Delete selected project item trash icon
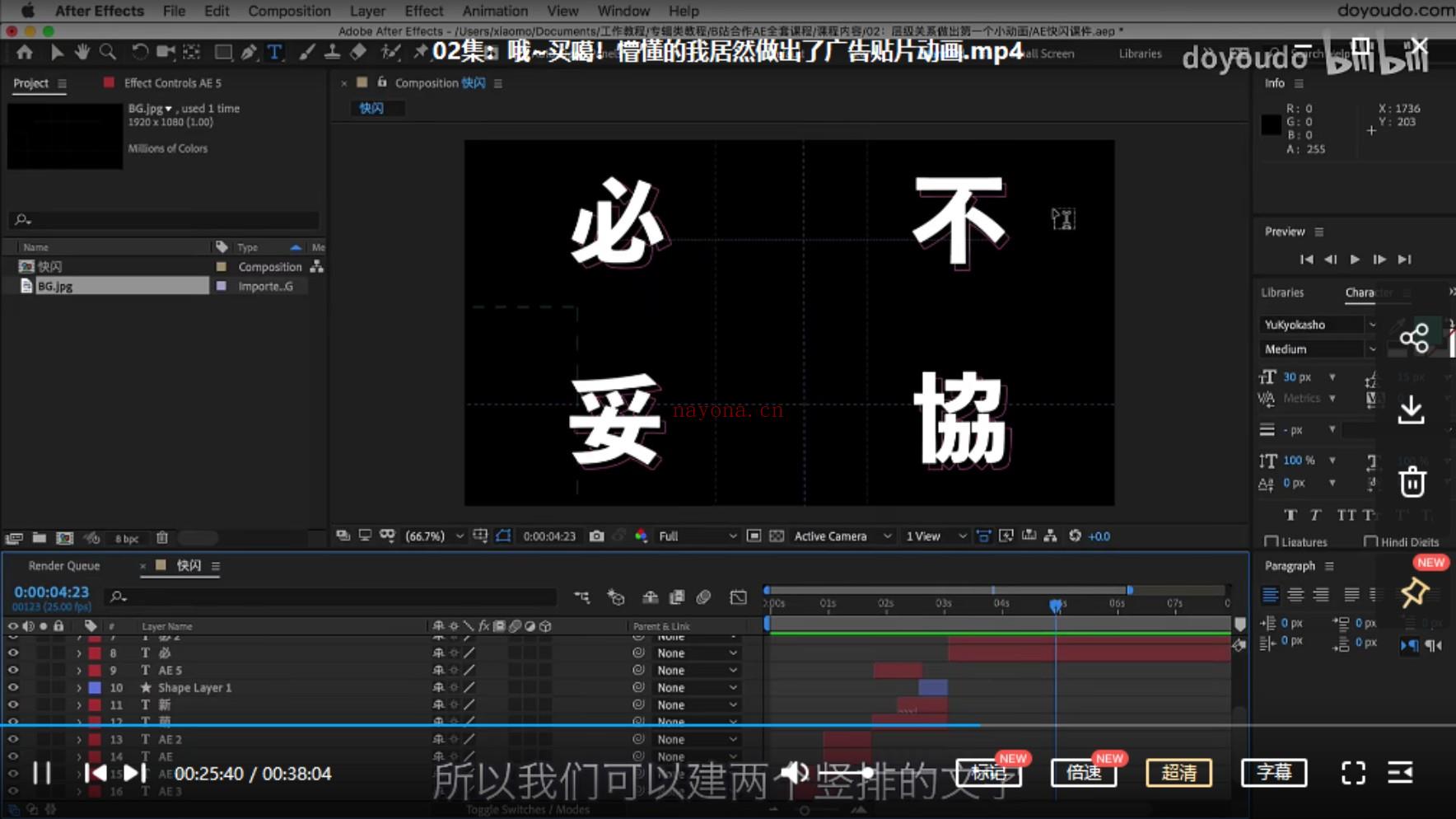1456x819 pixels. [x=162, y=538]
